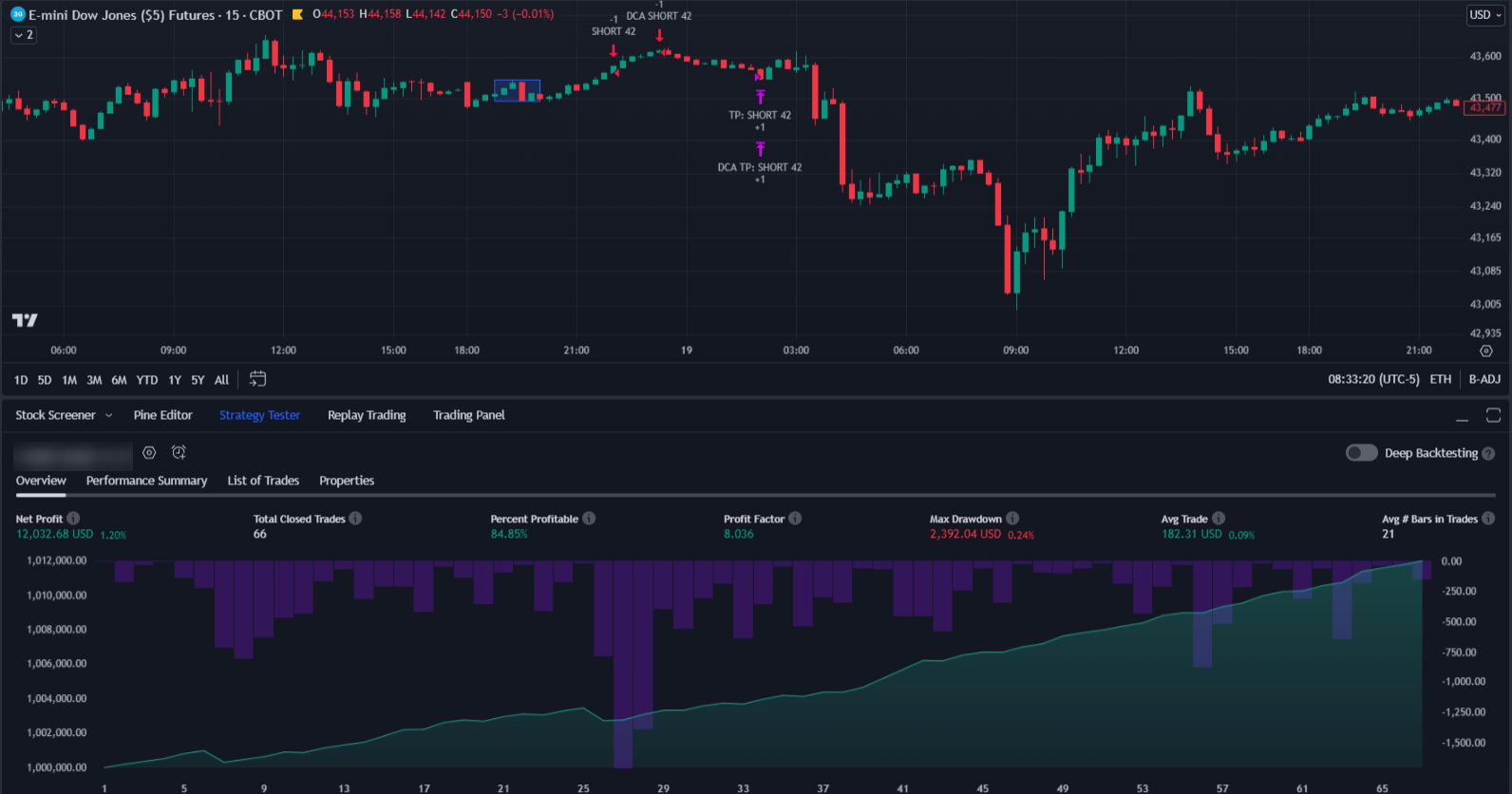Open info icon next to Profit Factor

pos(795,519)
